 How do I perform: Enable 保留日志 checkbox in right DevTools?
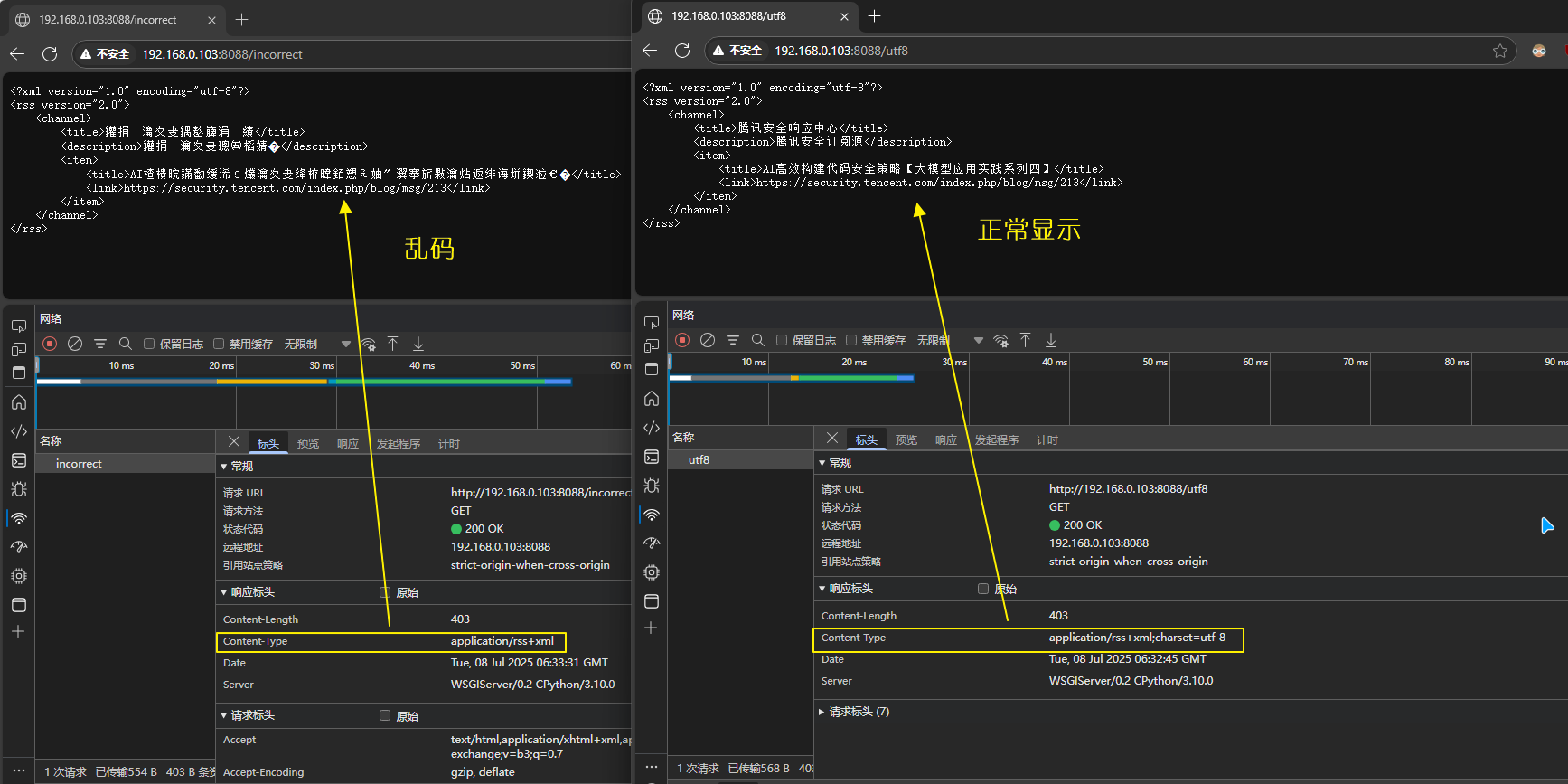(782, 340)
